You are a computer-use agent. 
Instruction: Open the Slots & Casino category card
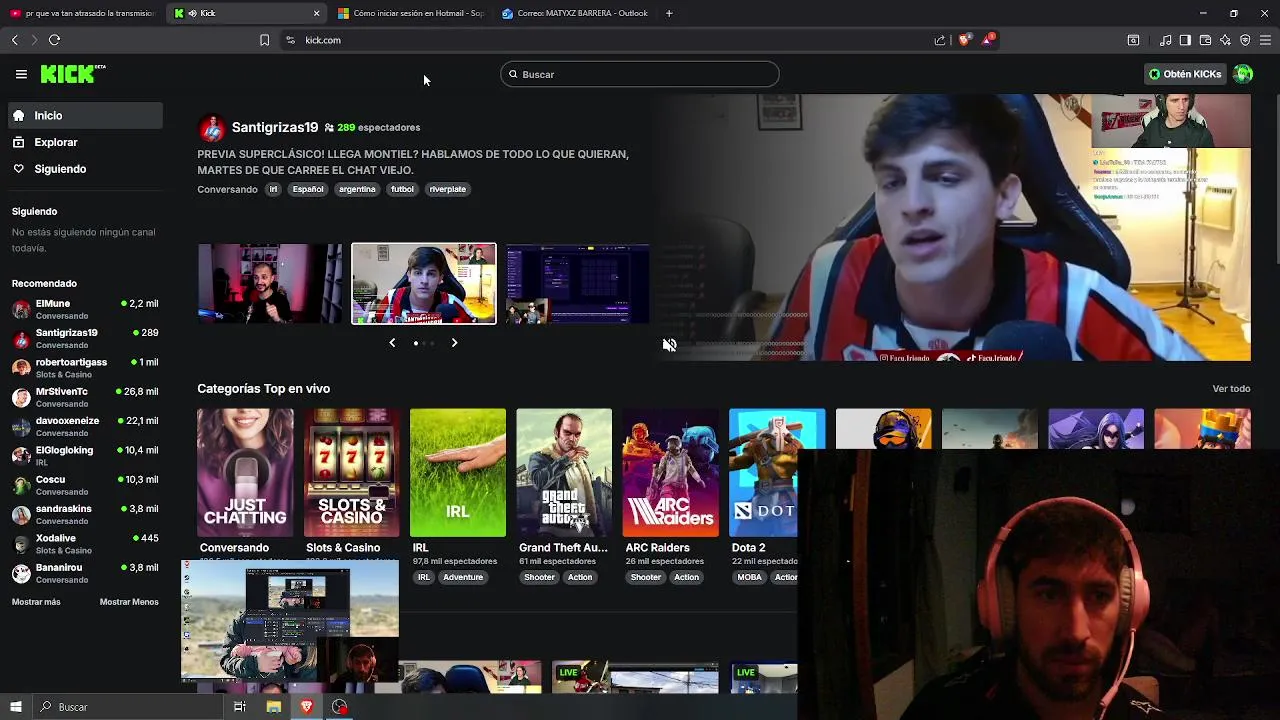(352, 473)
